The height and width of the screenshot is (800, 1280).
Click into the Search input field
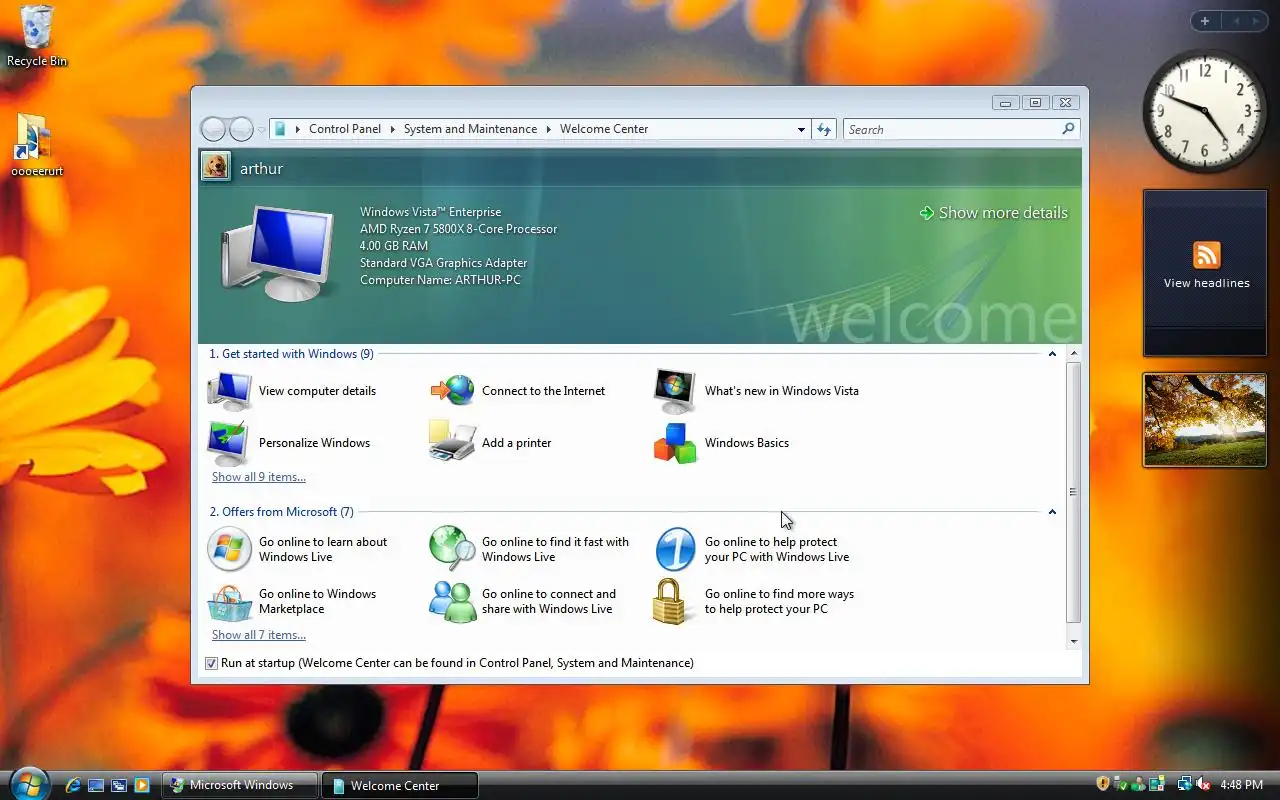pyautogui.click(x=952, y=129)
